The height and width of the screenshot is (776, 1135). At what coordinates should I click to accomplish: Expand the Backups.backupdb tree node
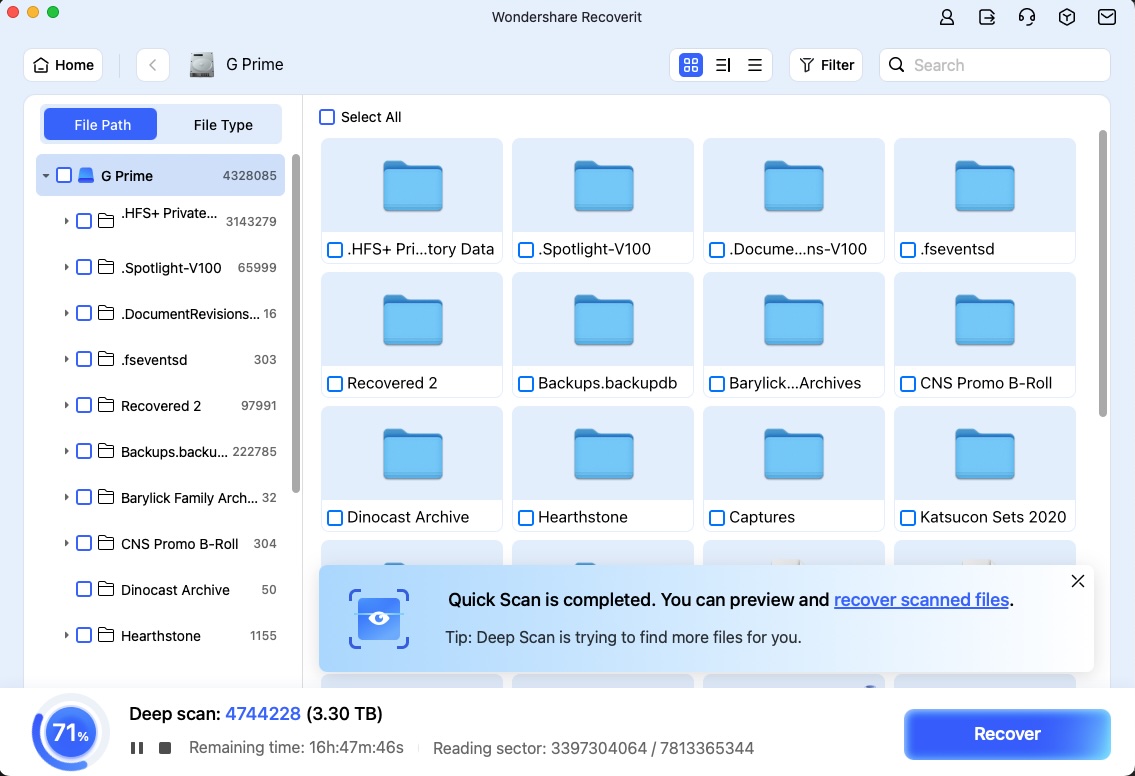tap(66, 452)
